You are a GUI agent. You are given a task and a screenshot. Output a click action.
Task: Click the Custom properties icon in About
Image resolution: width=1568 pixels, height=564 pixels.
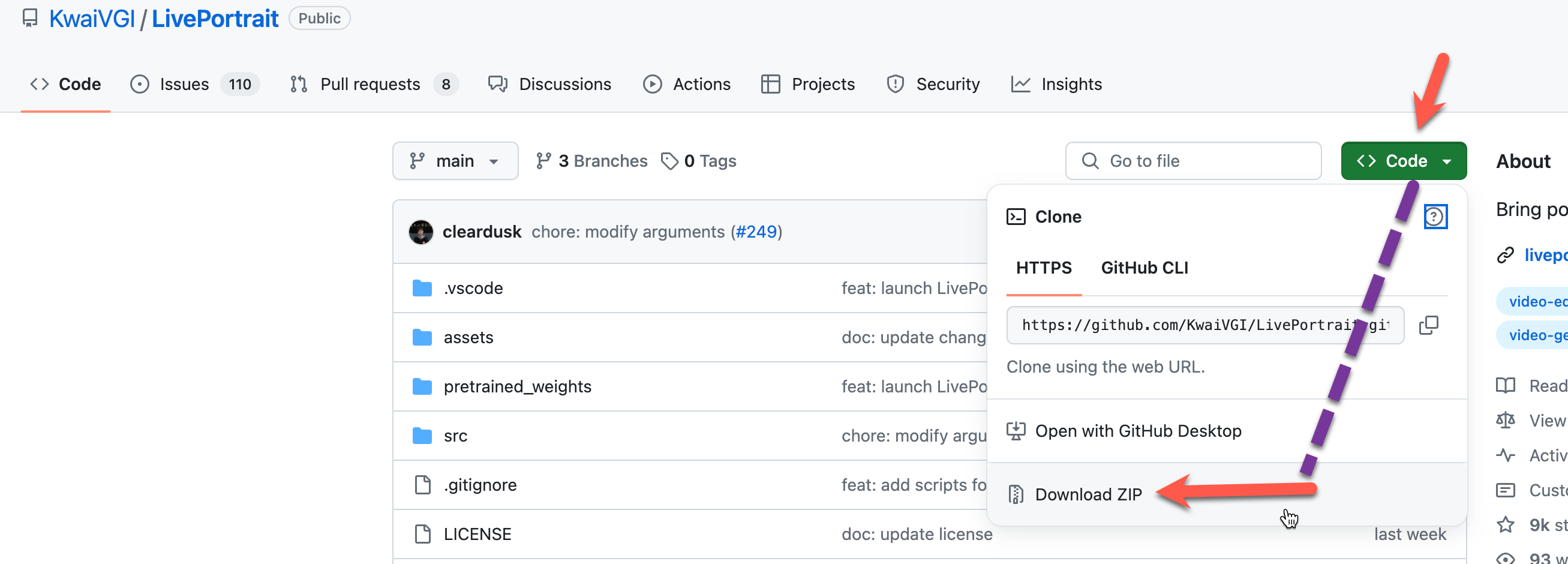[1505, 490]
